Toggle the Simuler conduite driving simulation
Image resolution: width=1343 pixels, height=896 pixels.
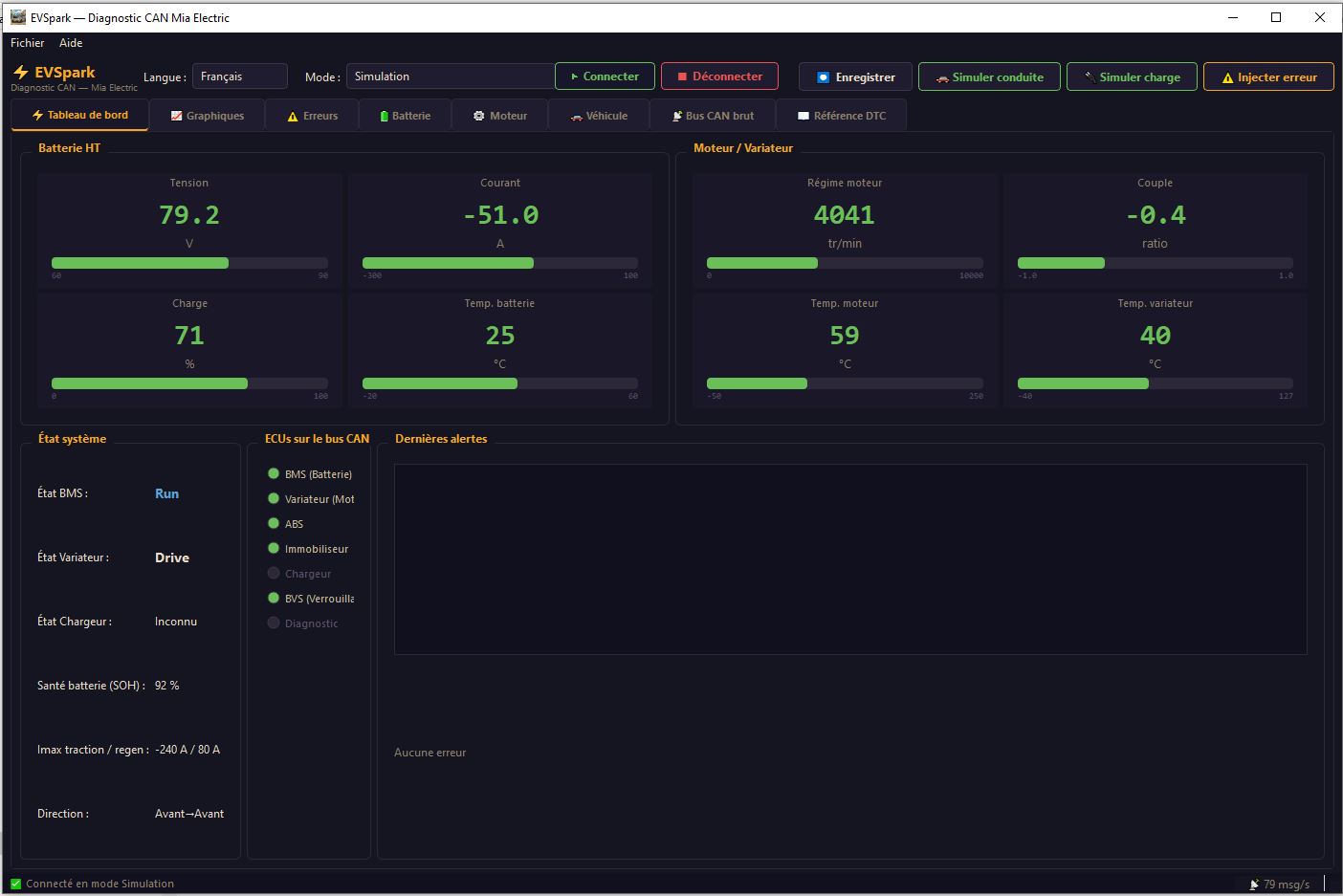(989, 77)
